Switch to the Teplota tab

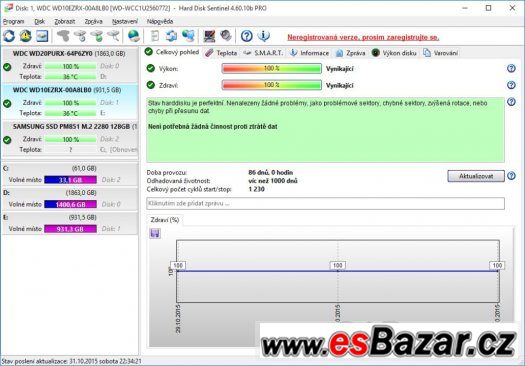click(x=221, y=53)
